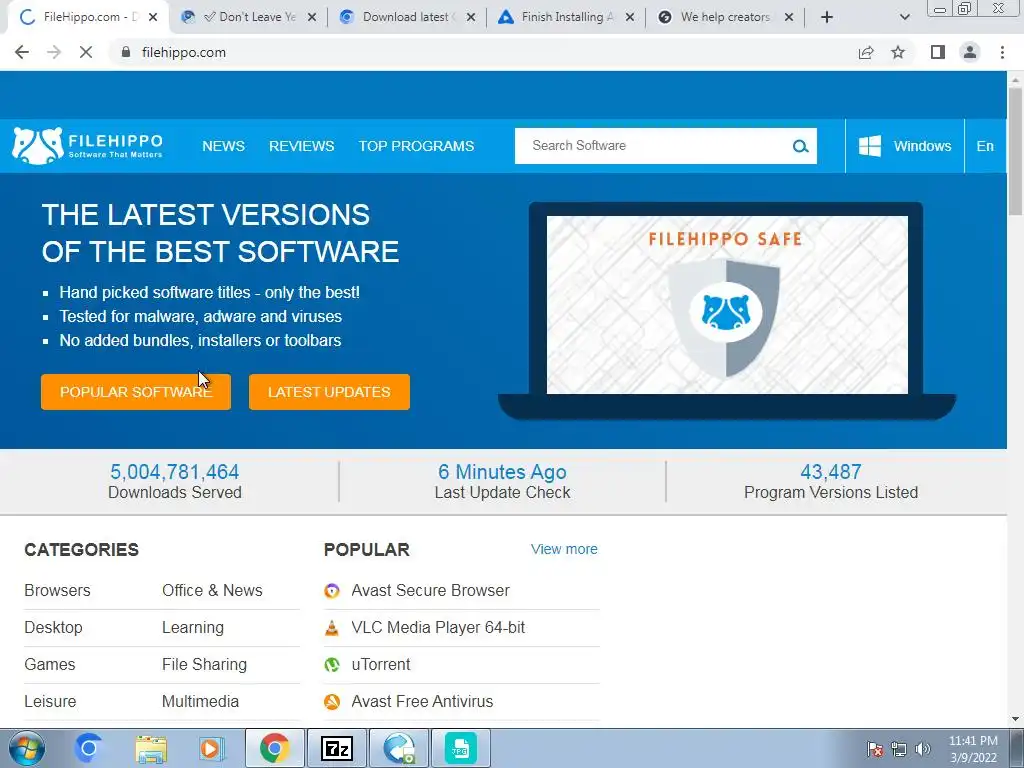Open the Avast Free Antivirus link

tap(422, 701)
